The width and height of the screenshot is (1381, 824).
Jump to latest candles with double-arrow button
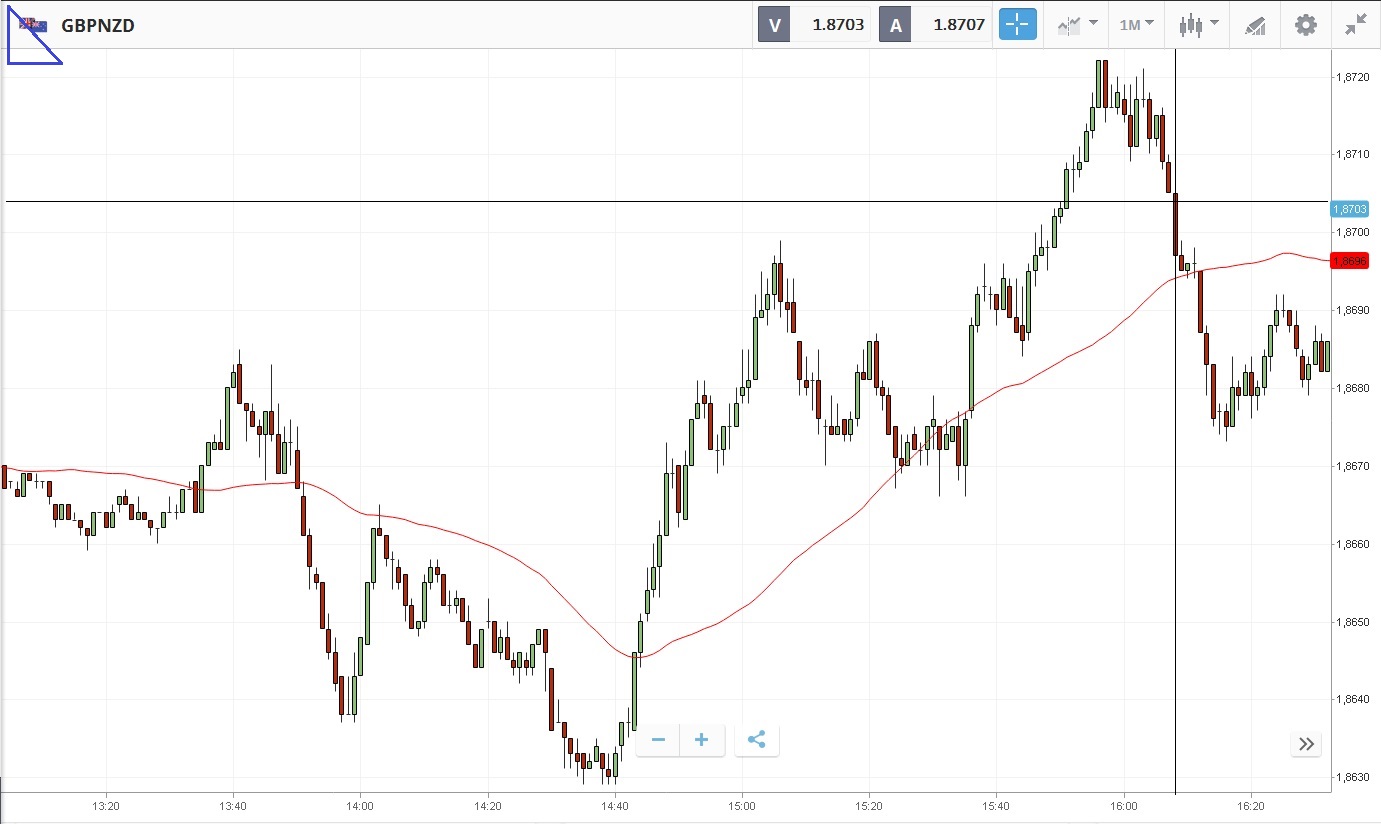[x=1306, y=743]
